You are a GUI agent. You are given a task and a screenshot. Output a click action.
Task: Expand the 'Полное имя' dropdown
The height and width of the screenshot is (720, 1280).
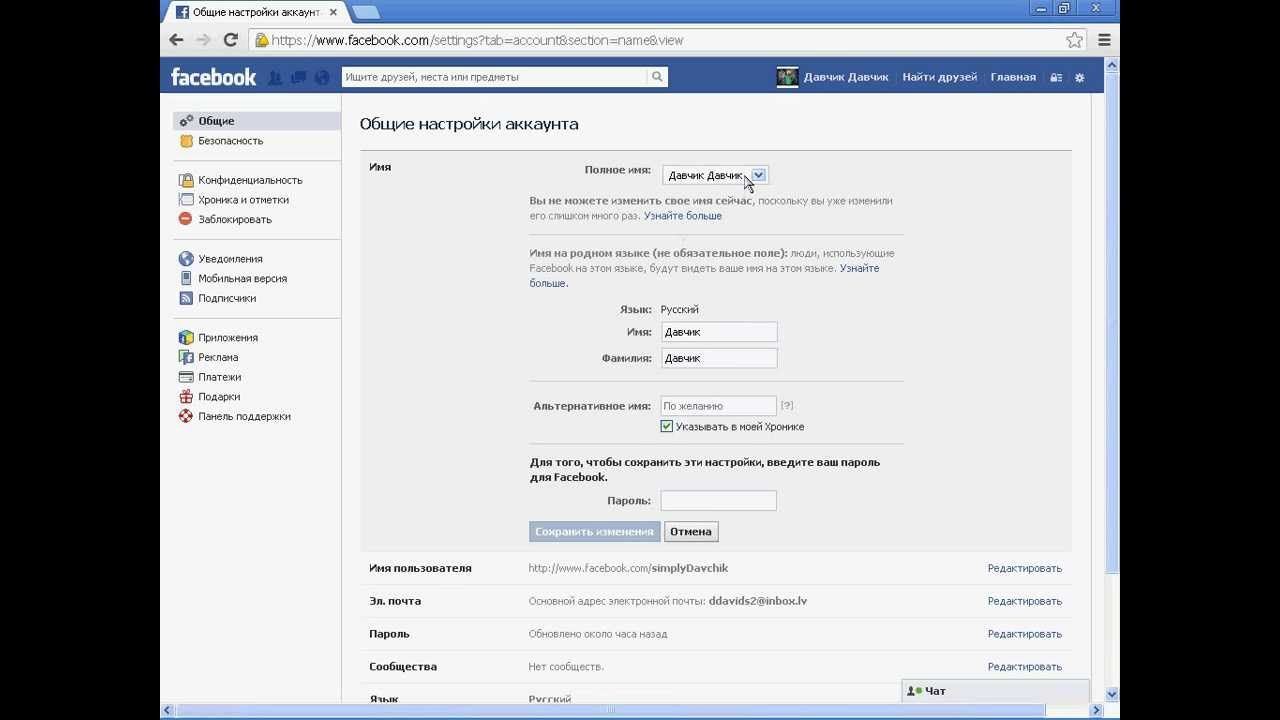(758, 175)
